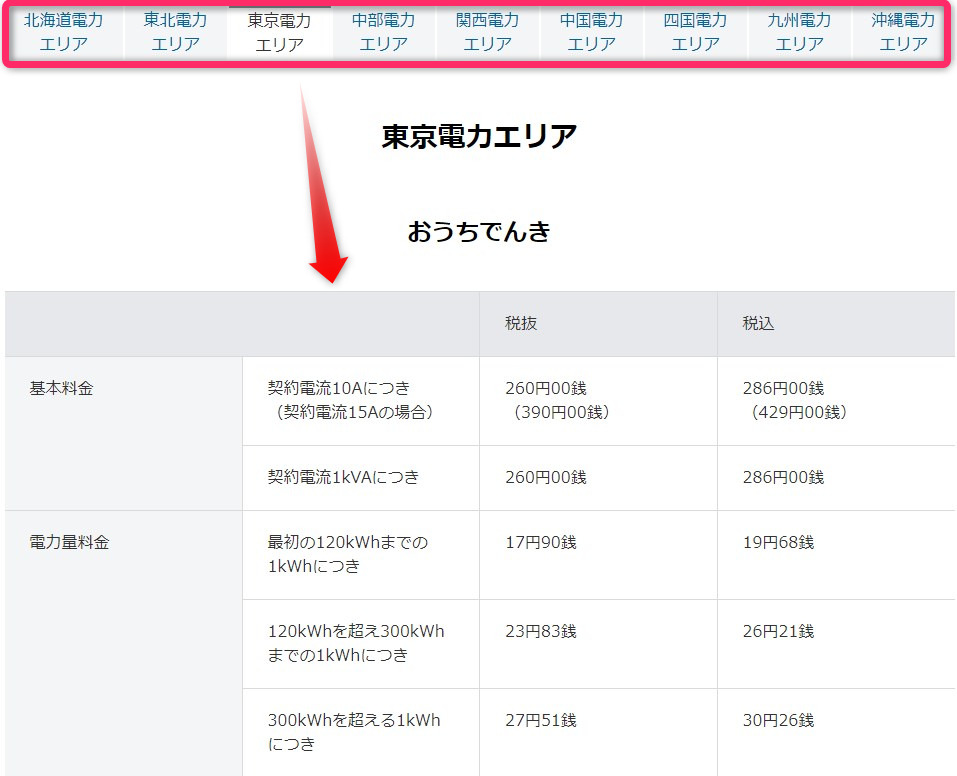Open the 四国電力エリア tab
The image size is (957, 776).
[x=696, y=32]
